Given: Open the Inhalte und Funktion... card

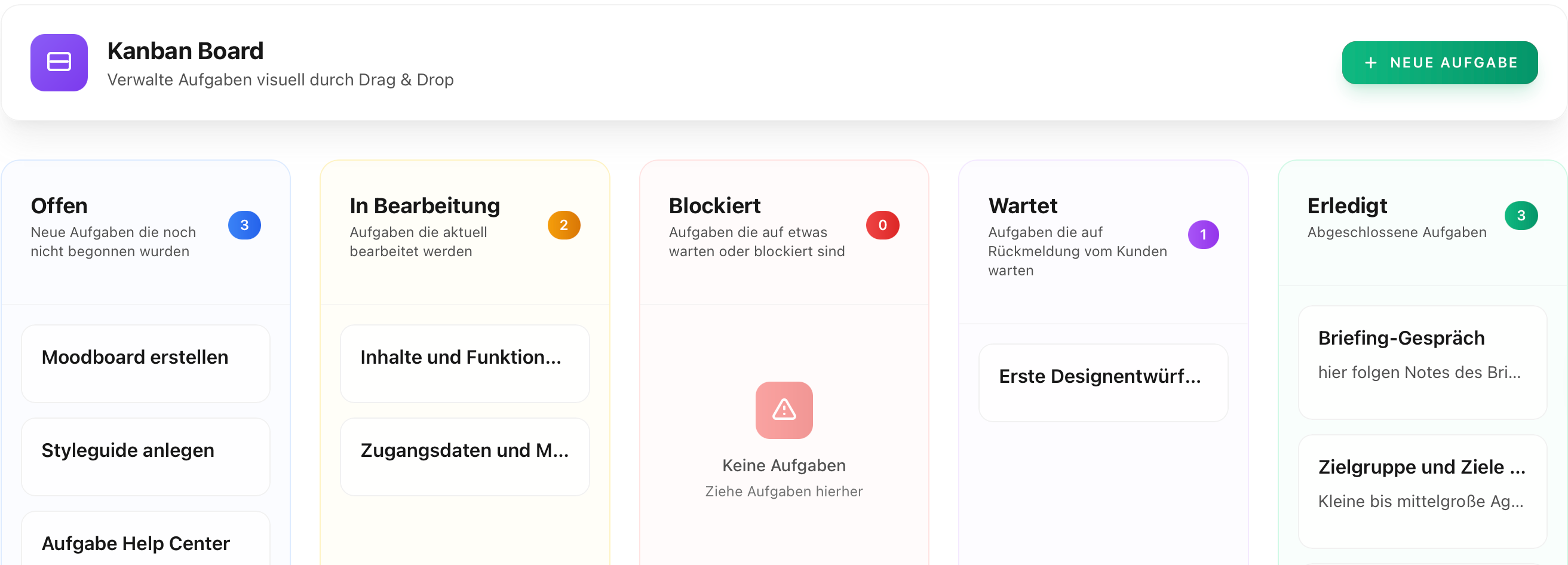Looking at the screenshot, I should pos(465,364).
